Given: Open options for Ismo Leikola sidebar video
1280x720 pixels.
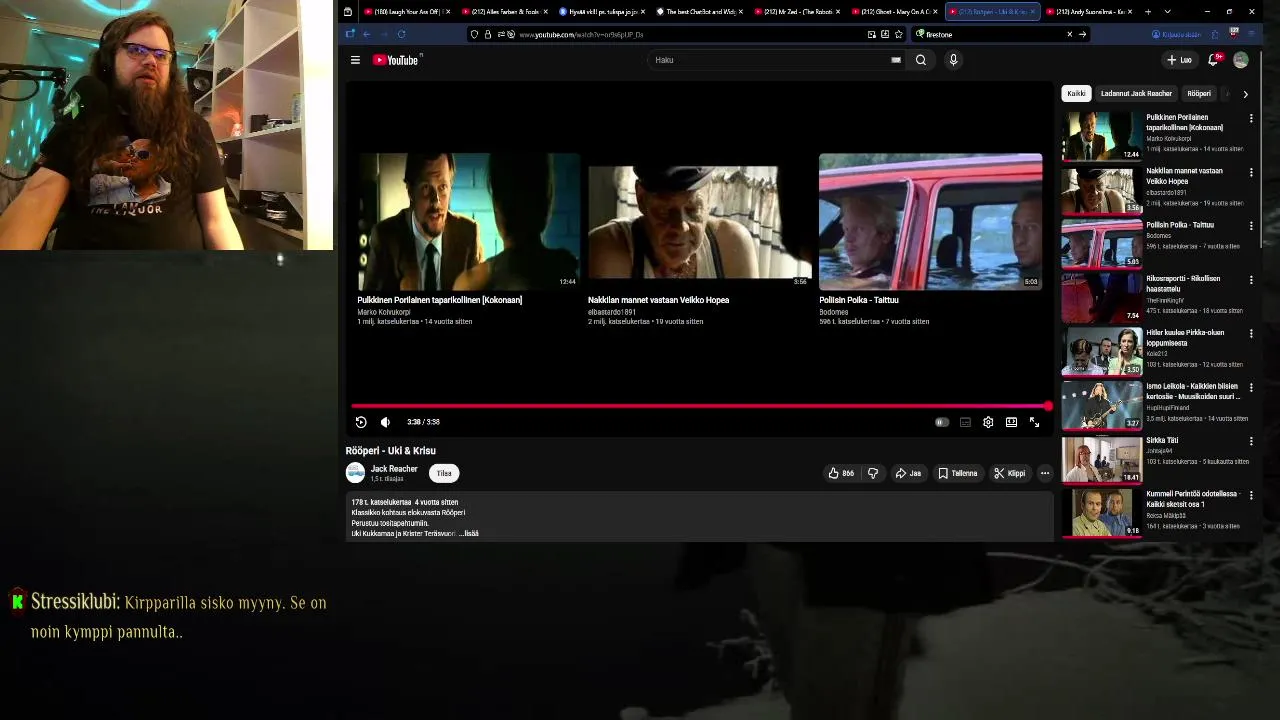Looking at the screenshot, I should pos(1251,388).
